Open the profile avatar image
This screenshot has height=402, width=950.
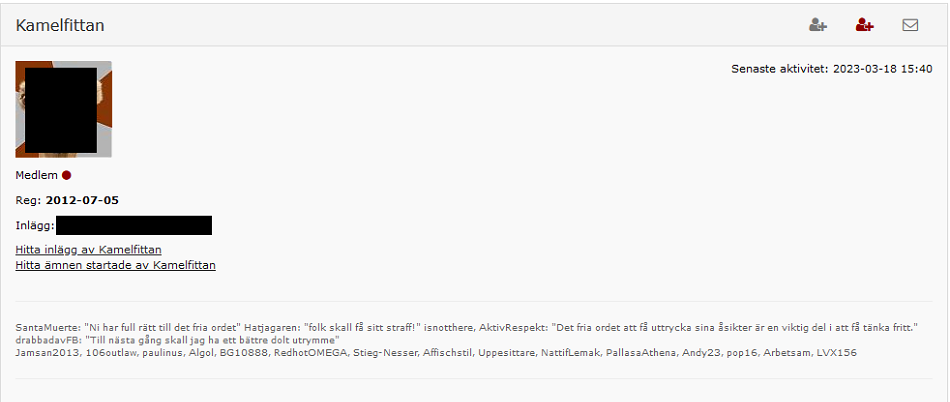coord(64,109)
